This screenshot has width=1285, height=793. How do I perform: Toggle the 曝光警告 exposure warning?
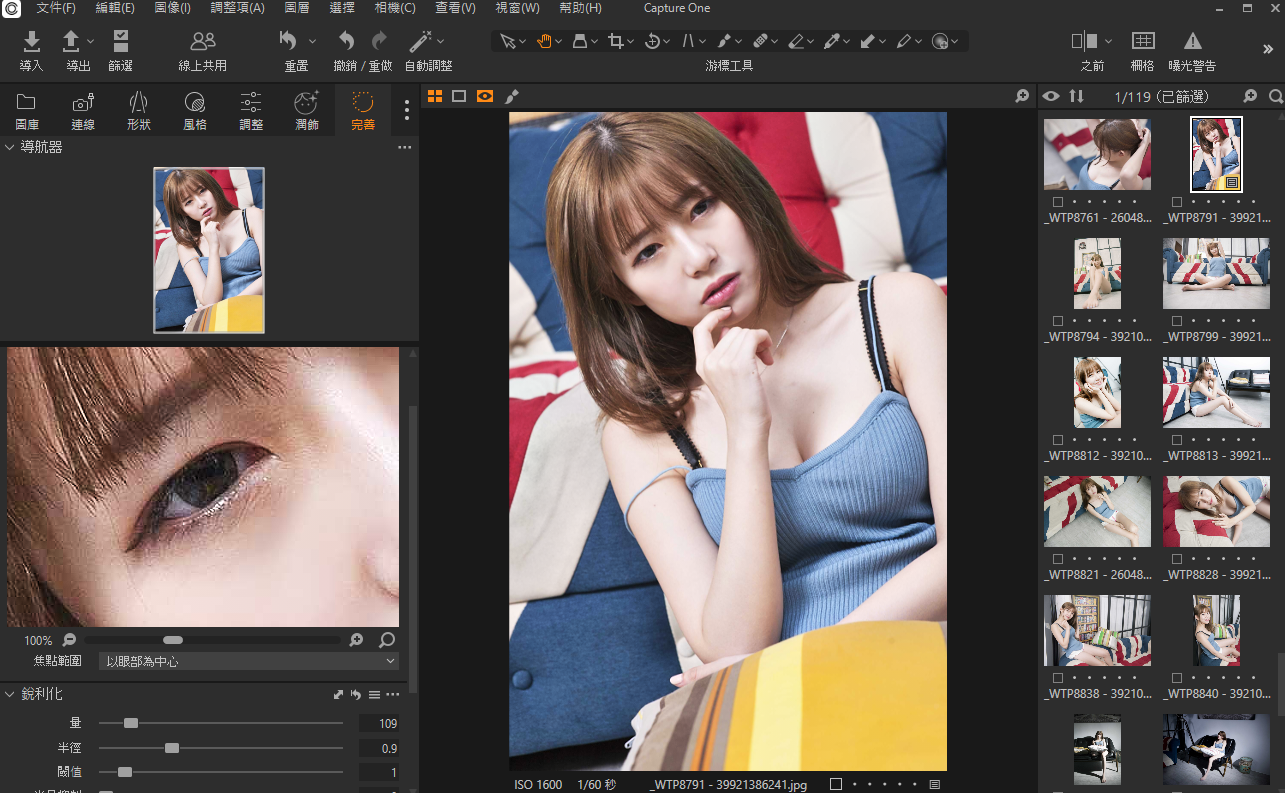click(1193, 41)
